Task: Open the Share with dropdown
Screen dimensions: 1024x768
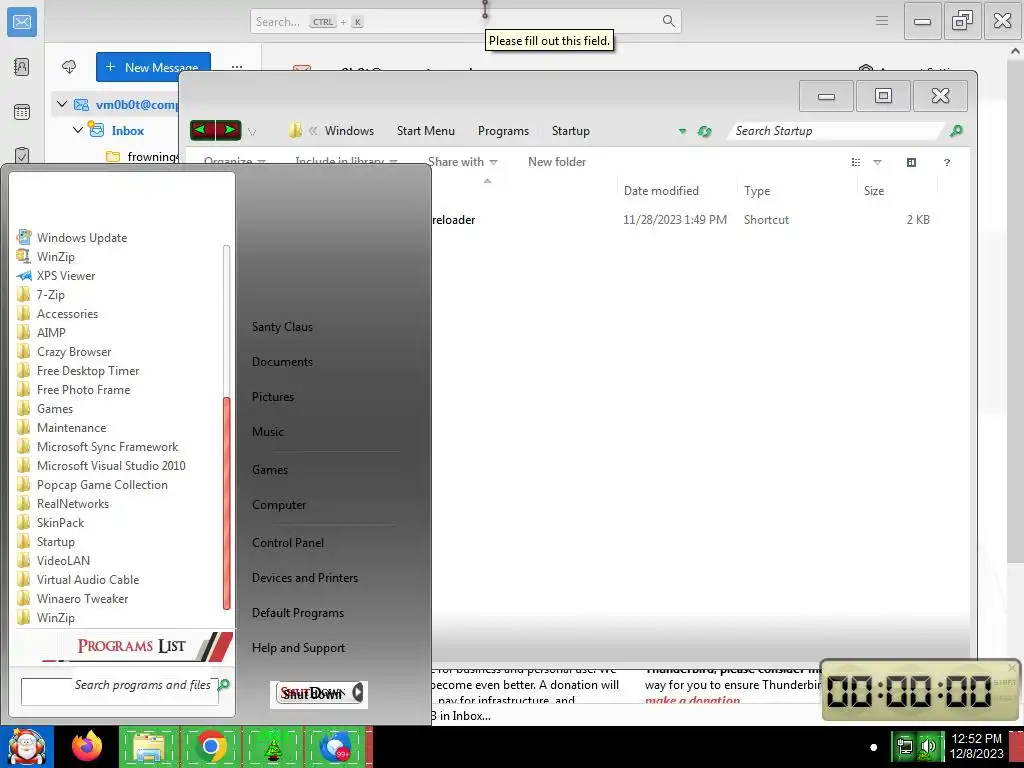Action: (x=462, y=162)
